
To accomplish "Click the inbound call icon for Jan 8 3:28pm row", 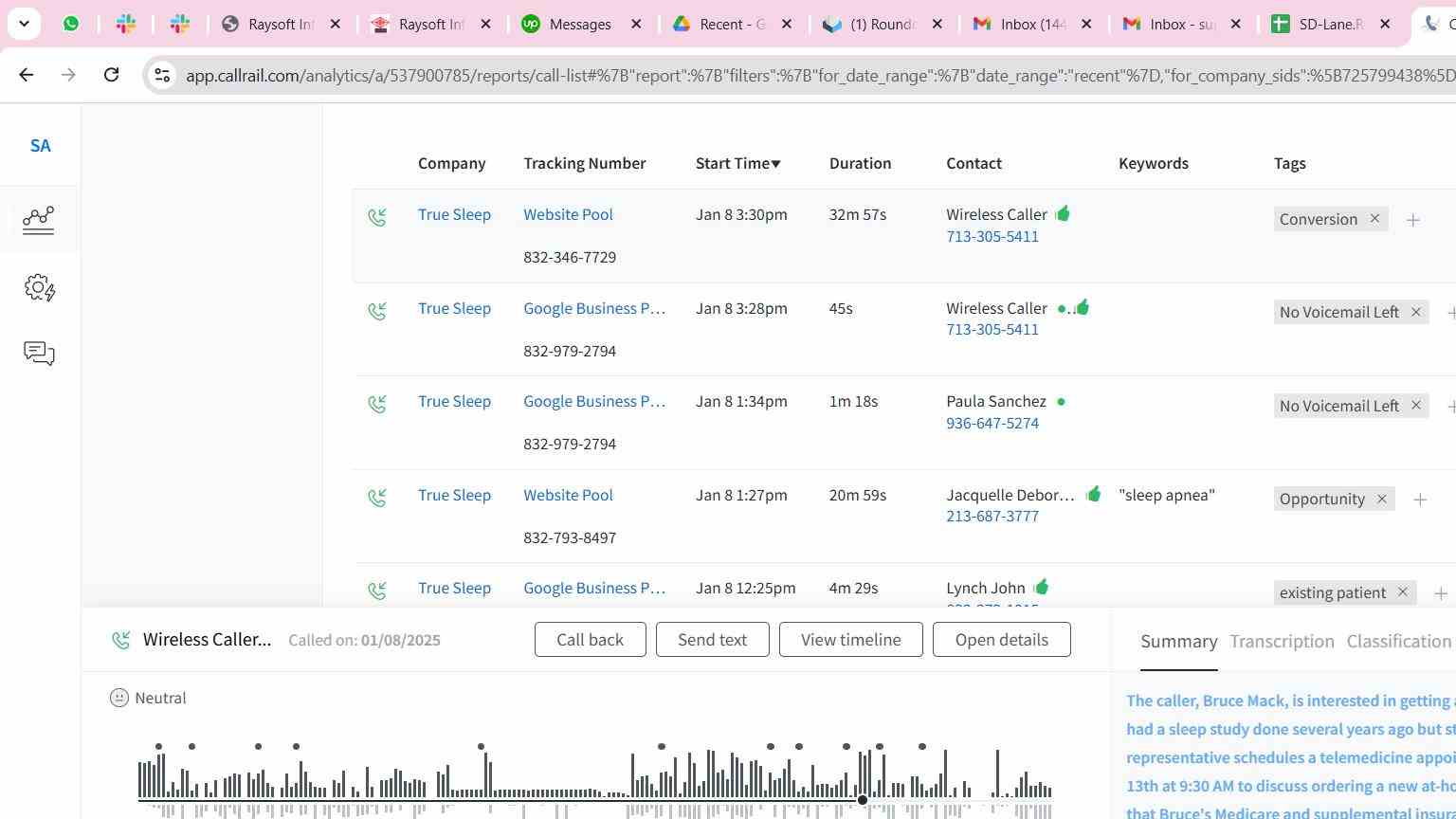I will 377,311.
